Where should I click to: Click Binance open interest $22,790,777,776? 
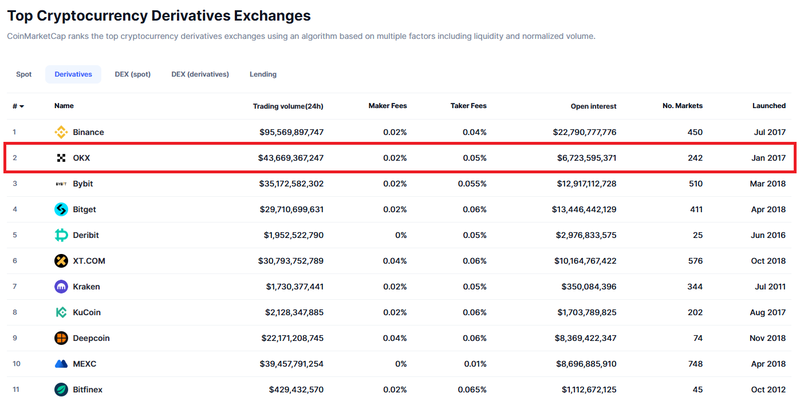[584, 132]
